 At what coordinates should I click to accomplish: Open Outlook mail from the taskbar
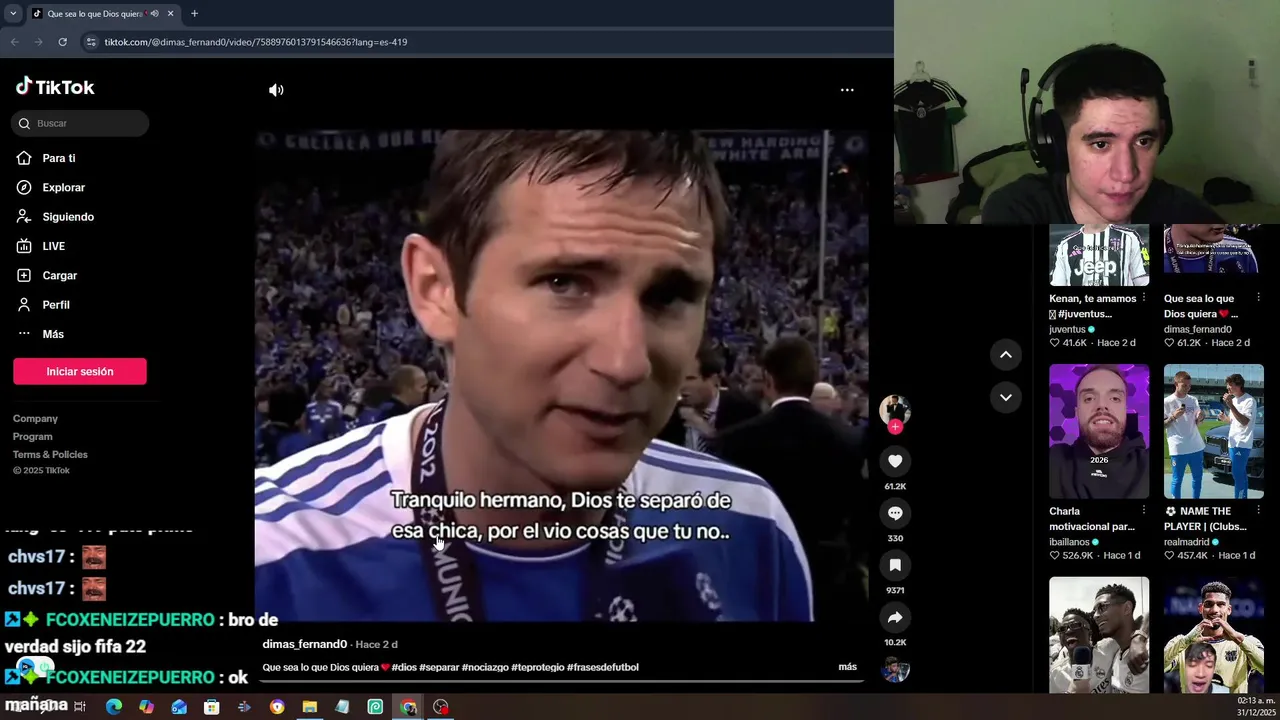tap(179, 707)
